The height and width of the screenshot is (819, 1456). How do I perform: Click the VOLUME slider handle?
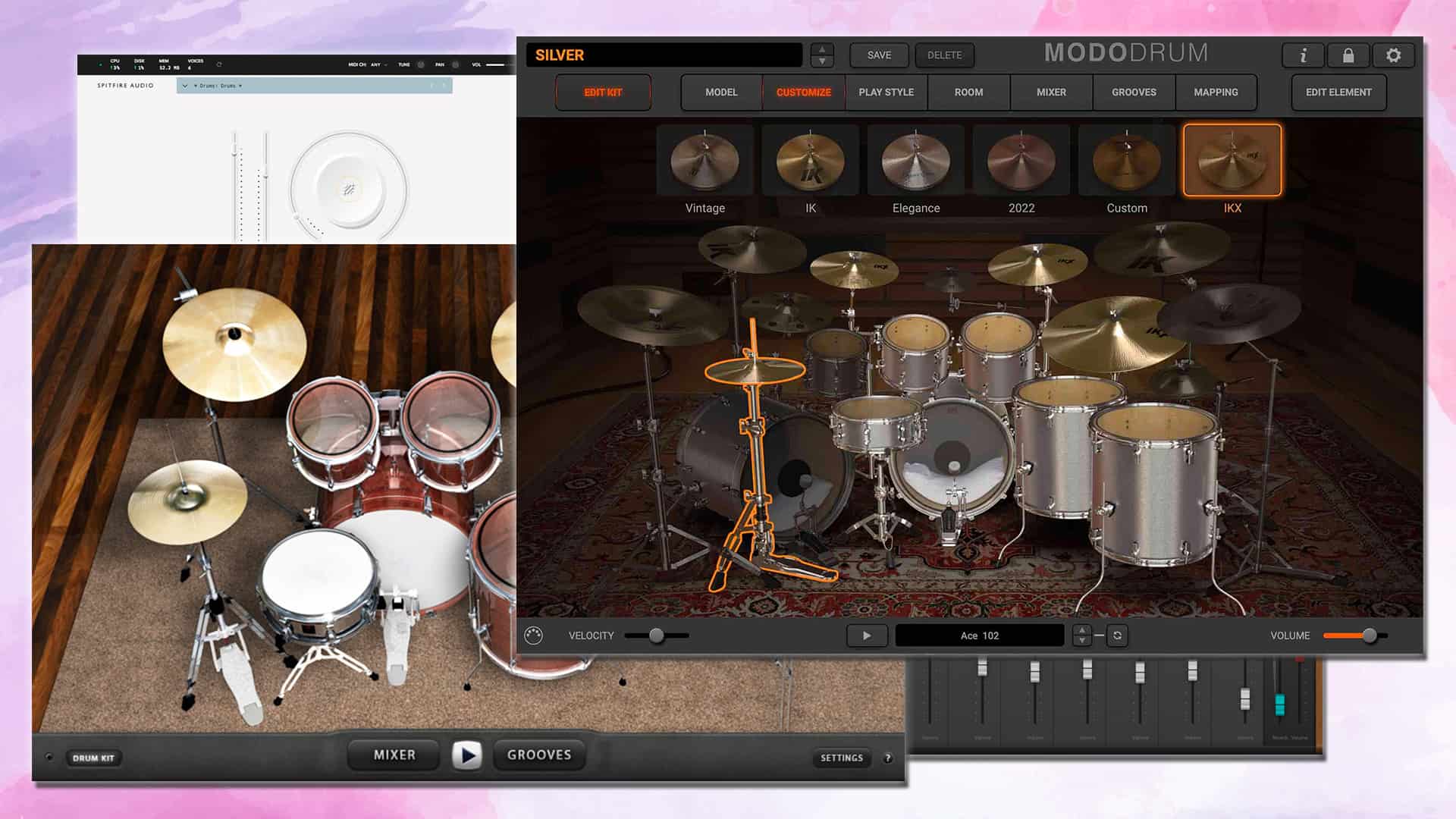point(1370,635)
